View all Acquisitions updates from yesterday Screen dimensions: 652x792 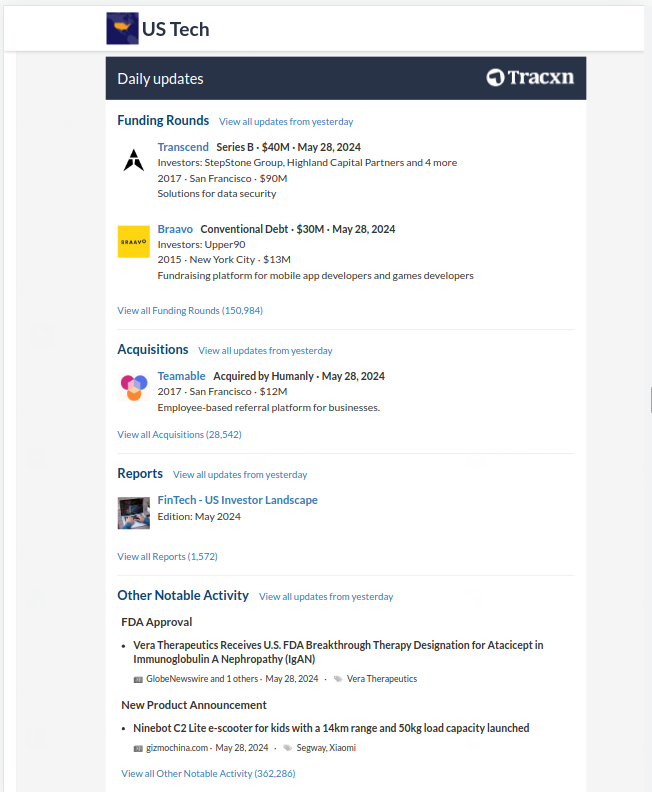click(x=265, y=351)
